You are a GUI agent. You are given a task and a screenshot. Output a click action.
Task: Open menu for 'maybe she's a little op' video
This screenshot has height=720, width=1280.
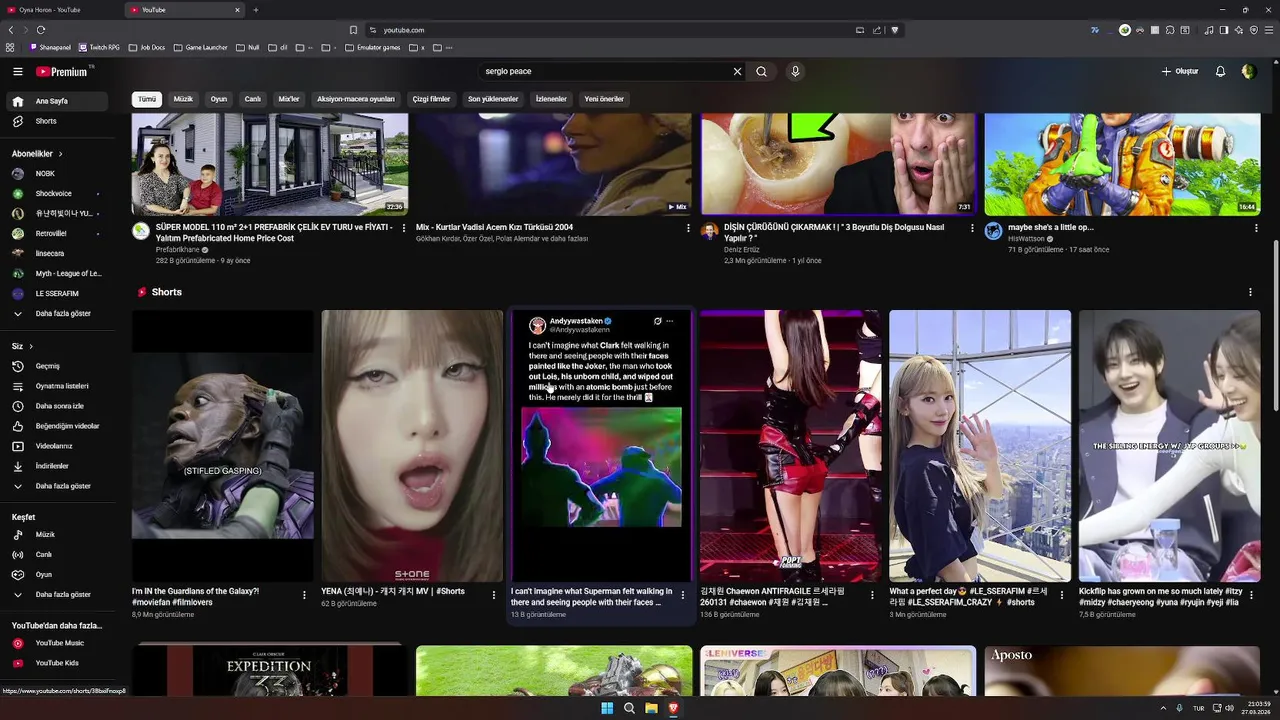pos(1256,228)
